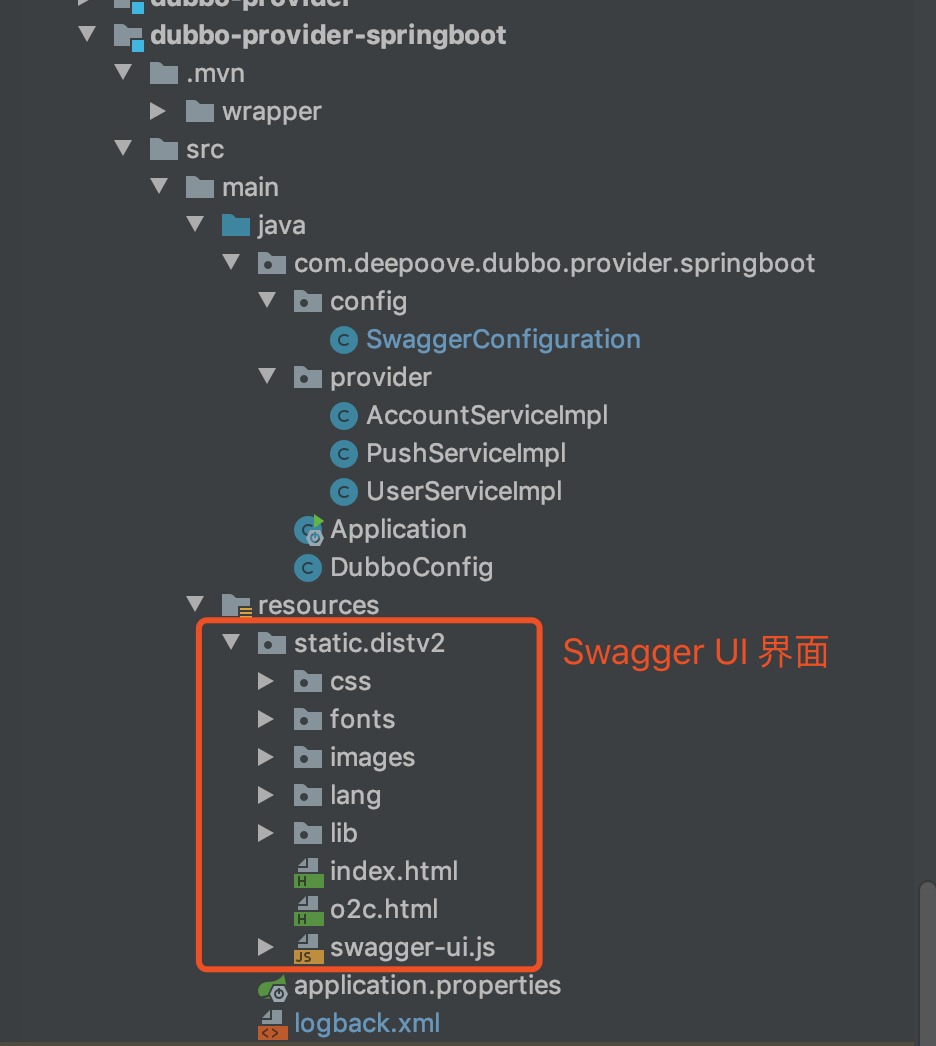Expand the lib folder
Viewport: 936px width, 1046px height.
267,833
